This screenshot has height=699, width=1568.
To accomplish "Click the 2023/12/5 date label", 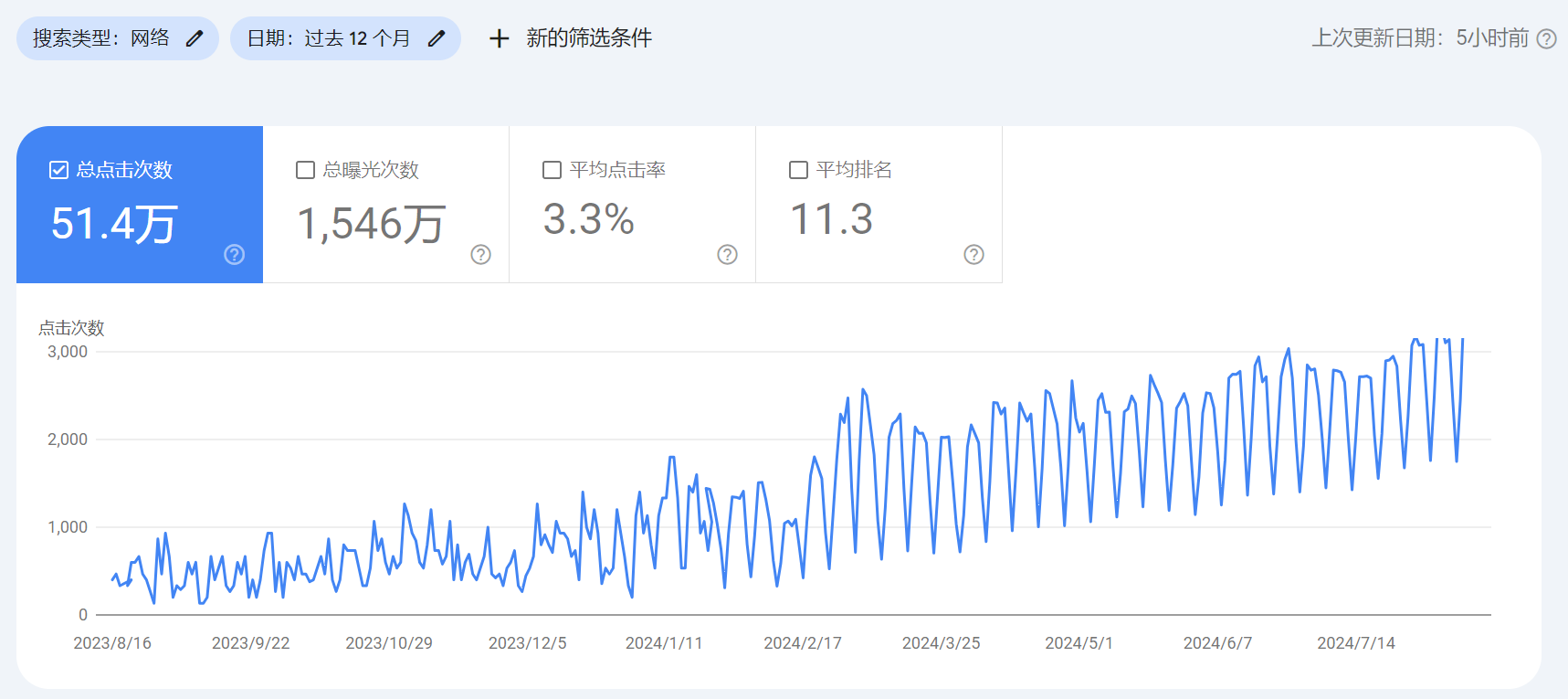I will tap(527, 643).
